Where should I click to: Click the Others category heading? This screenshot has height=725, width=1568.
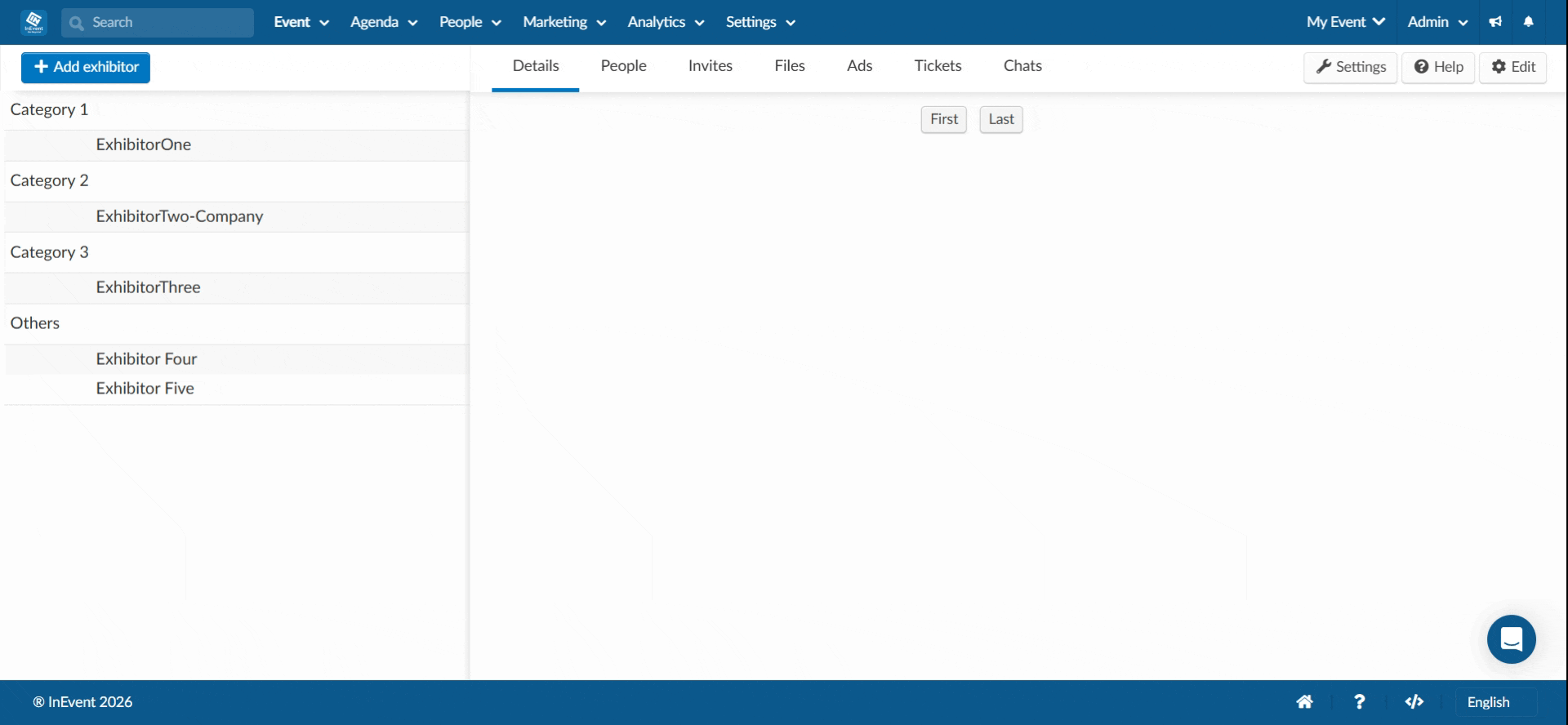click(35, 323)
